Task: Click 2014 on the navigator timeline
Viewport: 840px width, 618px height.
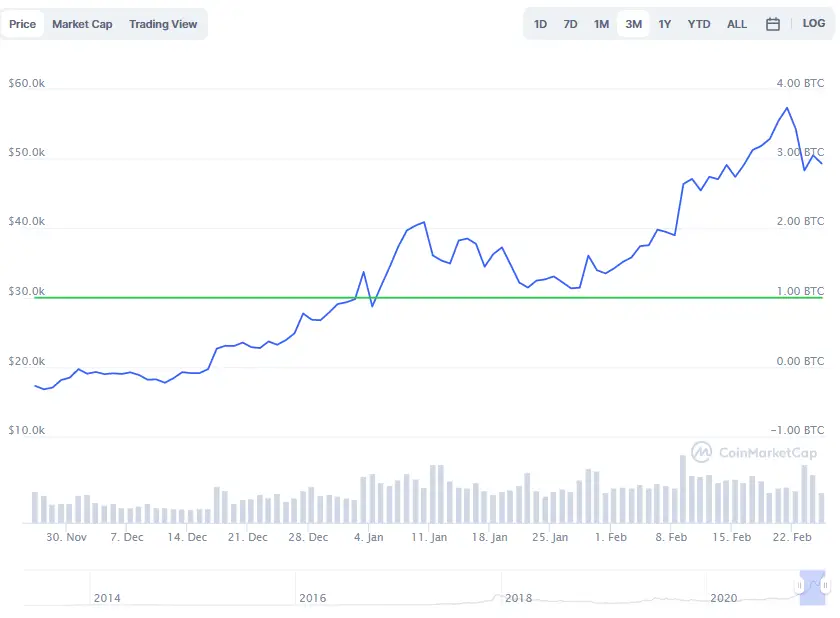Action: coord(107,598)
